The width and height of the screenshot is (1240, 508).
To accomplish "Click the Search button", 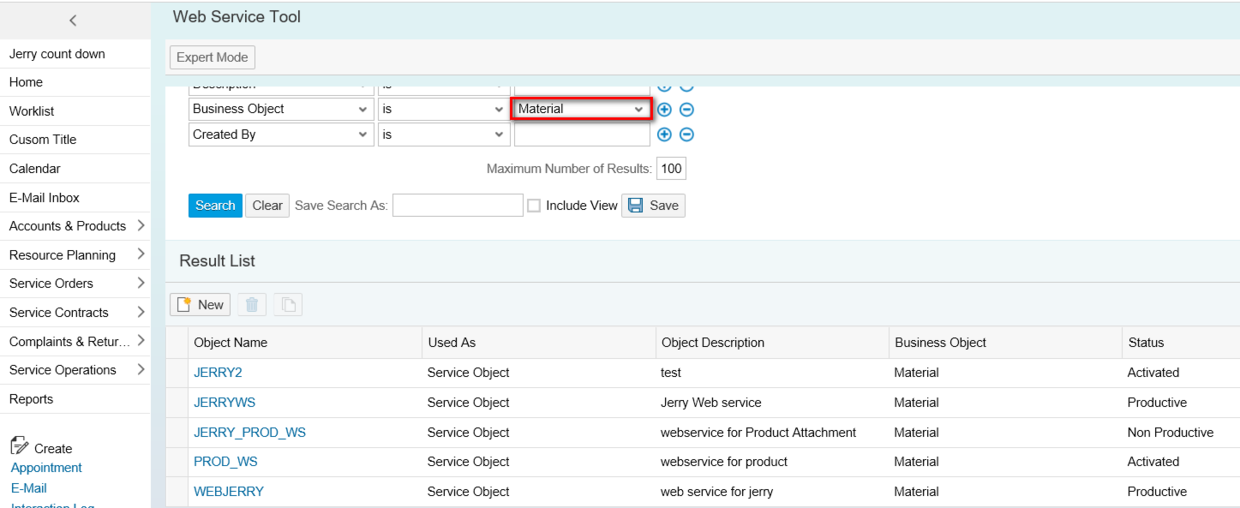I will pos(214,205).
